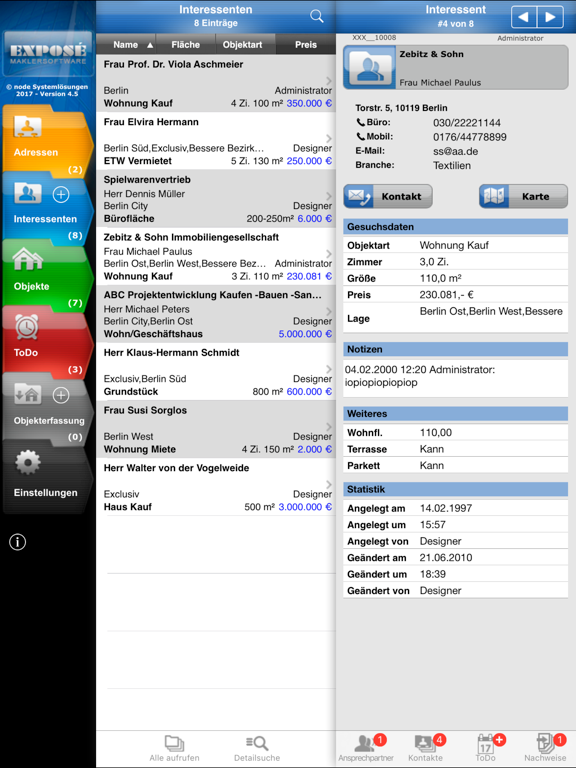Open ToDo calendar icon in bottom bar
The height and width of the screenshot is (768, 576).
[x=485, y=744]
